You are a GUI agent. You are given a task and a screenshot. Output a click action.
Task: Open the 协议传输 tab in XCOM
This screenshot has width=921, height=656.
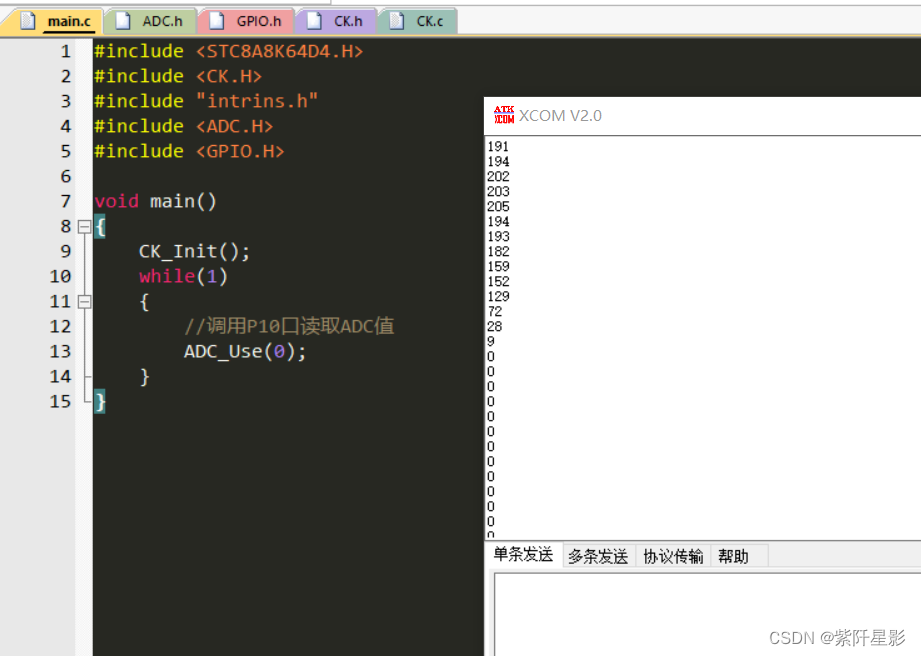(x=672, y=556)
